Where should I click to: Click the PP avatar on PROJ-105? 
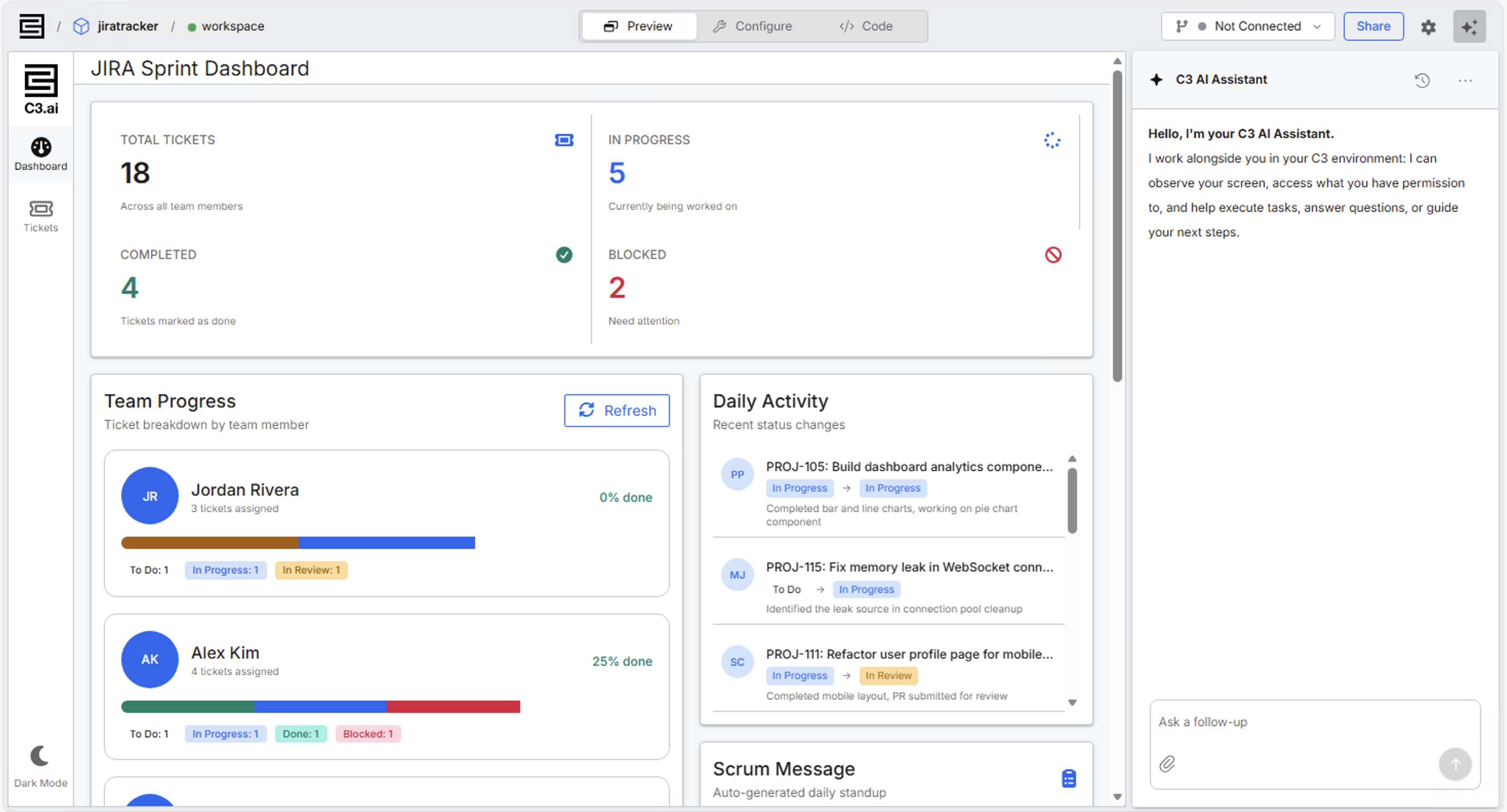click(737, 474)
